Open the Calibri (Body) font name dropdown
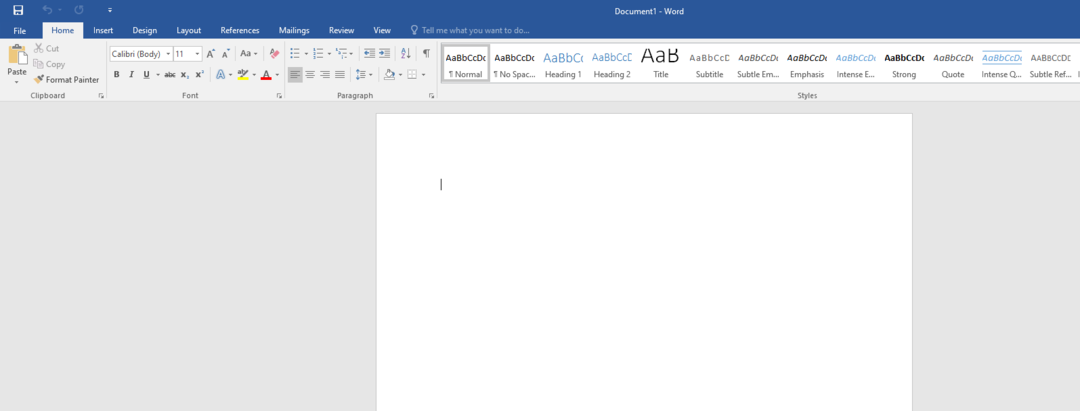Viewport: 1080px width, 411px height. point(168,54)
